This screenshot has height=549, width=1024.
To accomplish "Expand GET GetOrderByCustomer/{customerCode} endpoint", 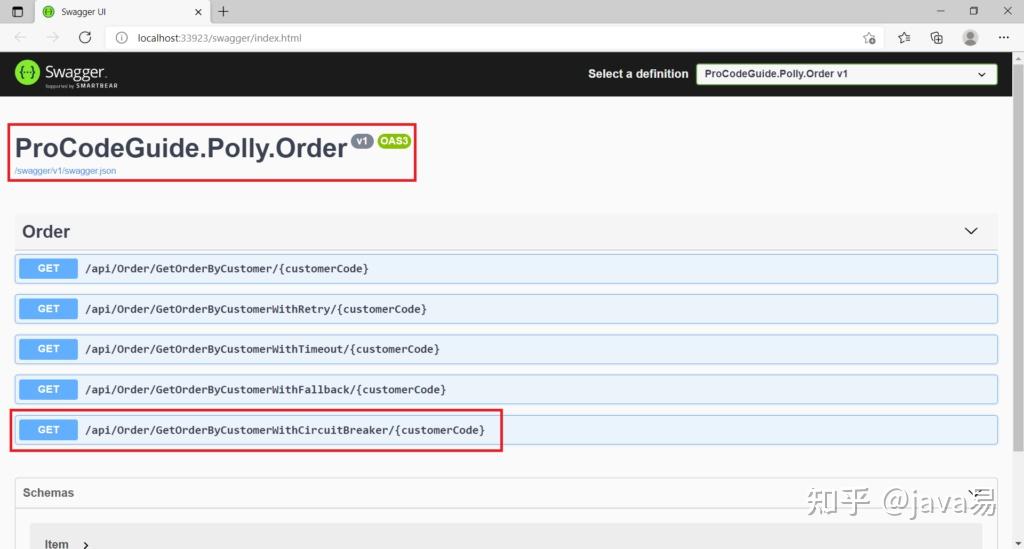I will coord(506,268).
